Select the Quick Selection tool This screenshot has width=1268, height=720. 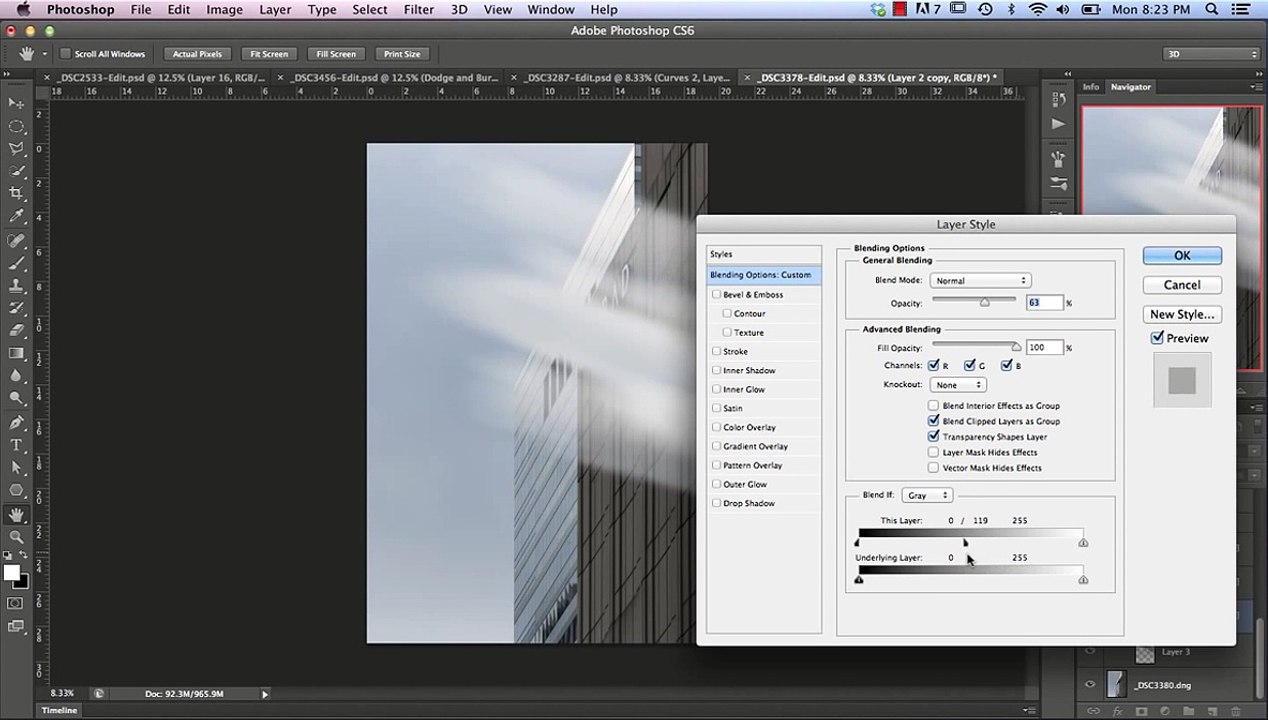click(x=17, y=171)
